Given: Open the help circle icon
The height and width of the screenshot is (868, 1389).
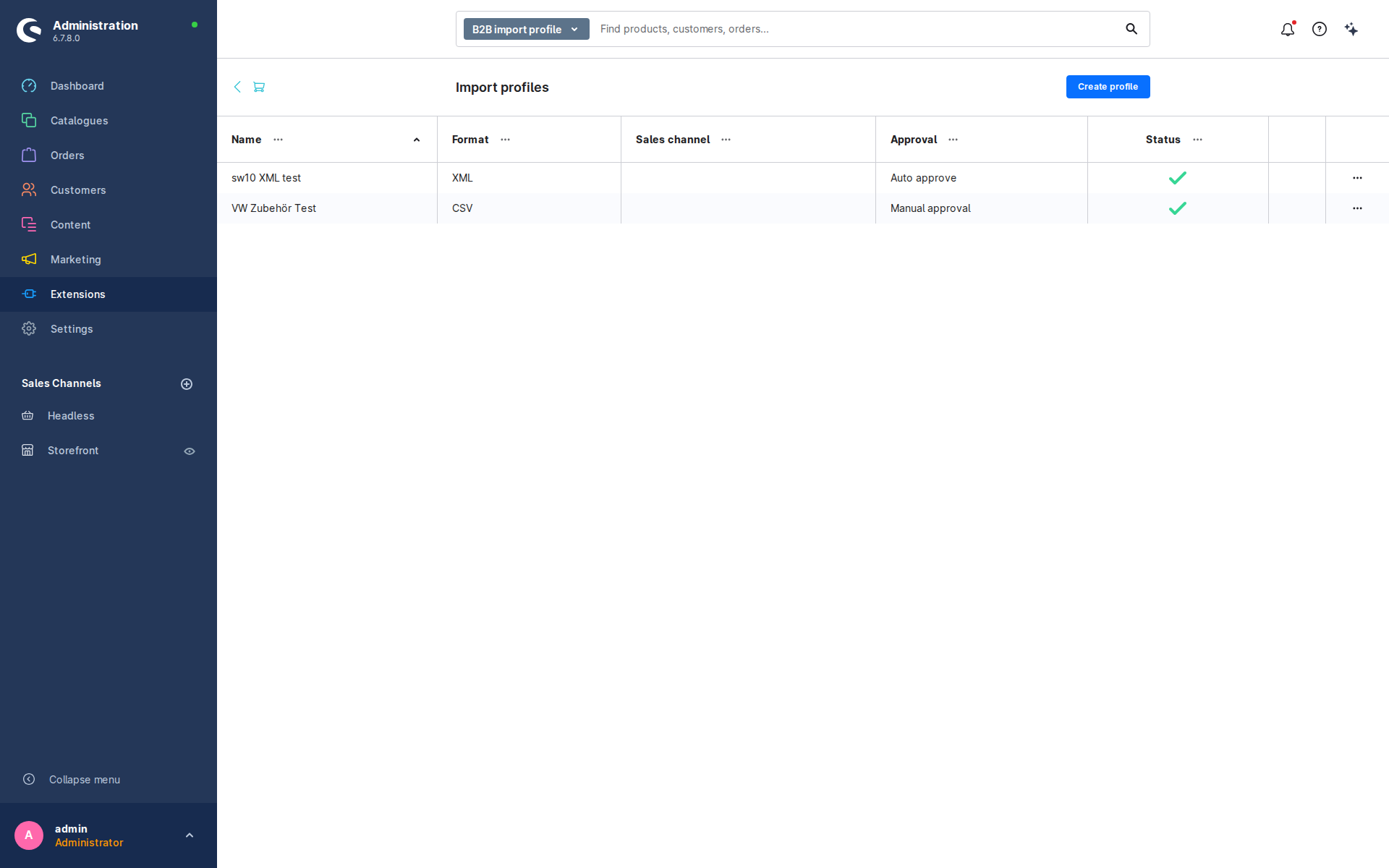Looking at the screenshot, I should click(1320, 29).
